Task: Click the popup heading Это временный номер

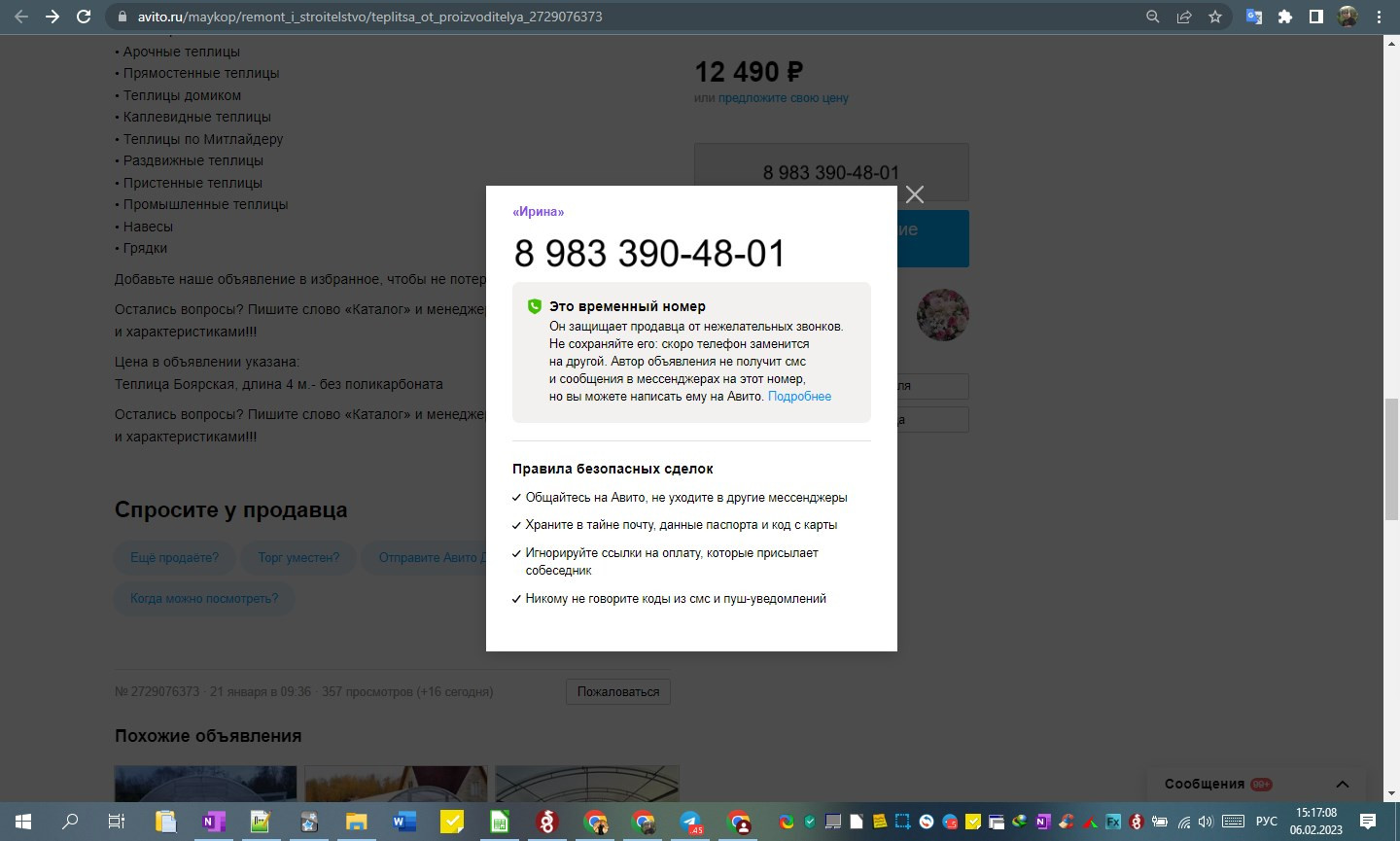Action: click(x=627, y=306)
